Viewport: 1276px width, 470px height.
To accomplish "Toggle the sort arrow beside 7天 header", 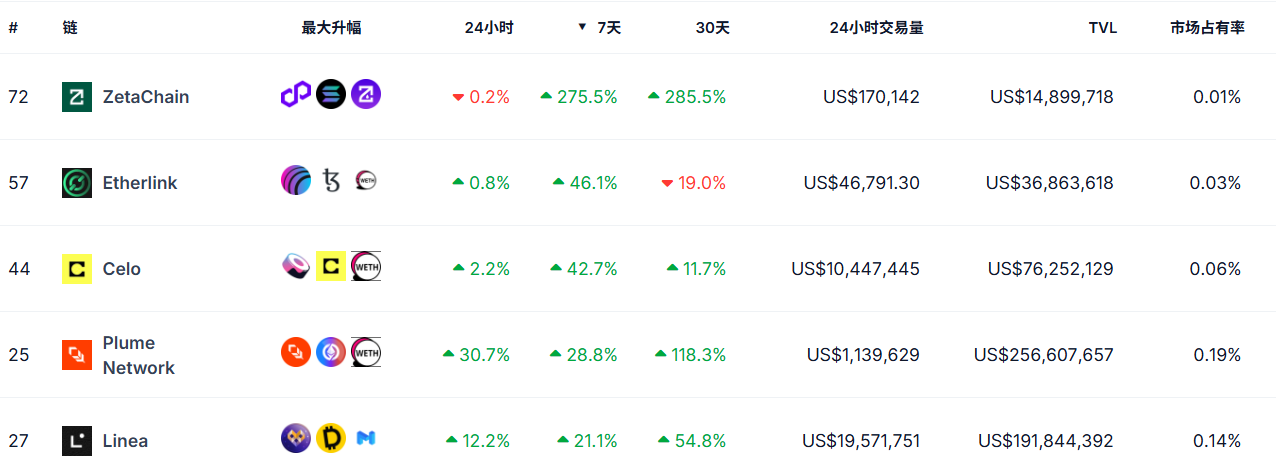I will [x=582, y=27].
